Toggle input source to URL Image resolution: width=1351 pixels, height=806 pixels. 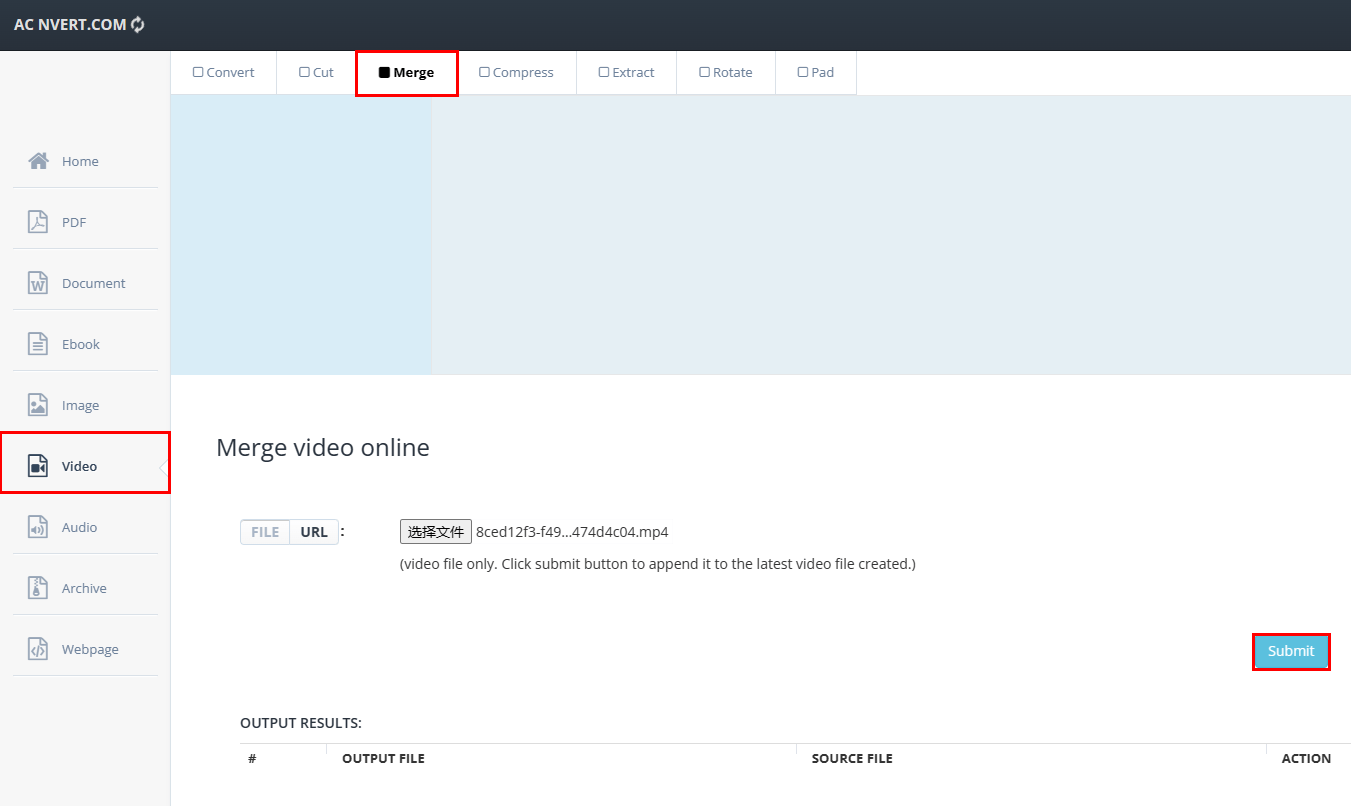click(x=314, y=532)
